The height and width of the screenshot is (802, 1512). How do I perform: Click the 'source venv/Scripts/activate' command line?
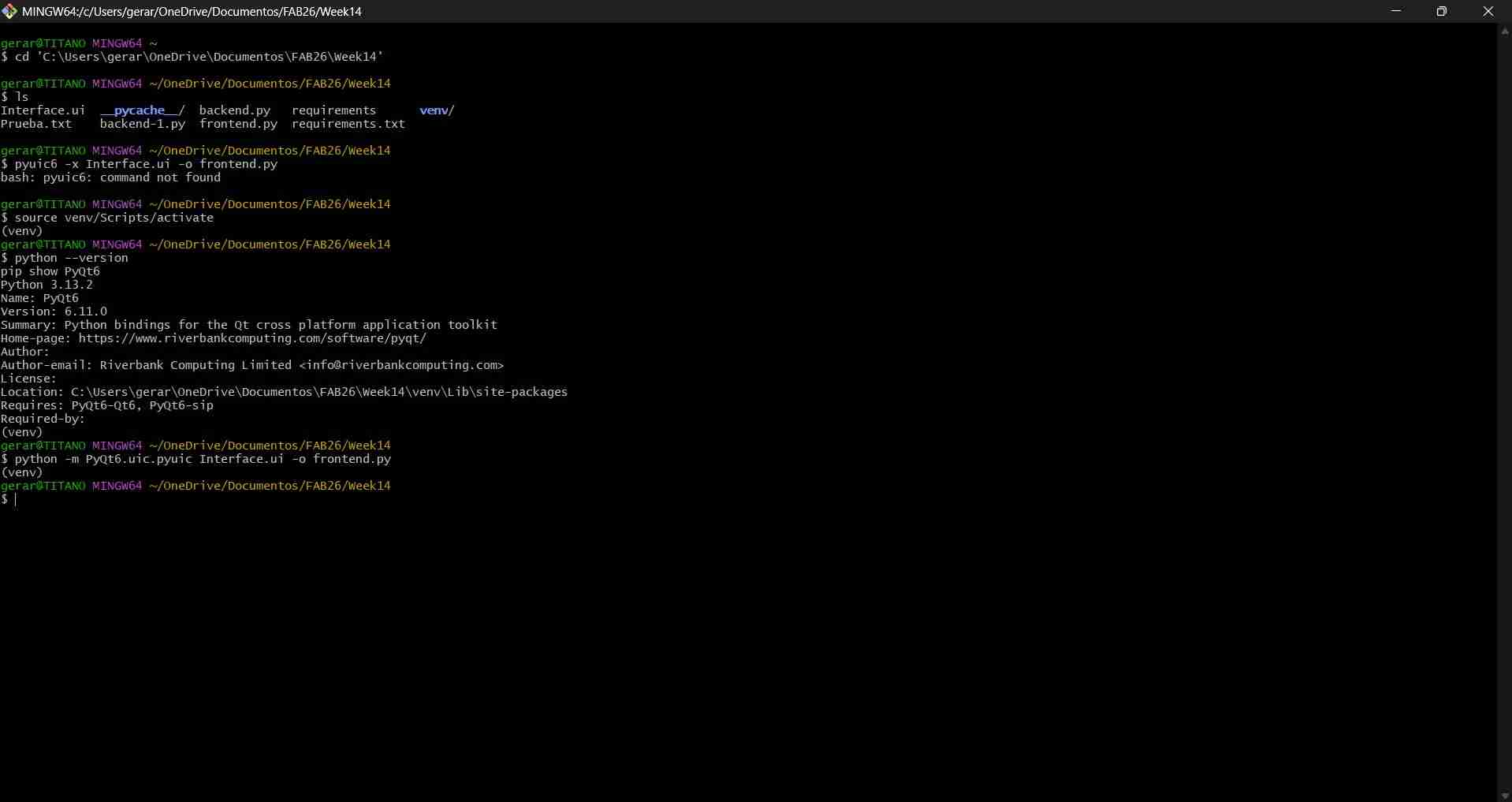(108, 218)
